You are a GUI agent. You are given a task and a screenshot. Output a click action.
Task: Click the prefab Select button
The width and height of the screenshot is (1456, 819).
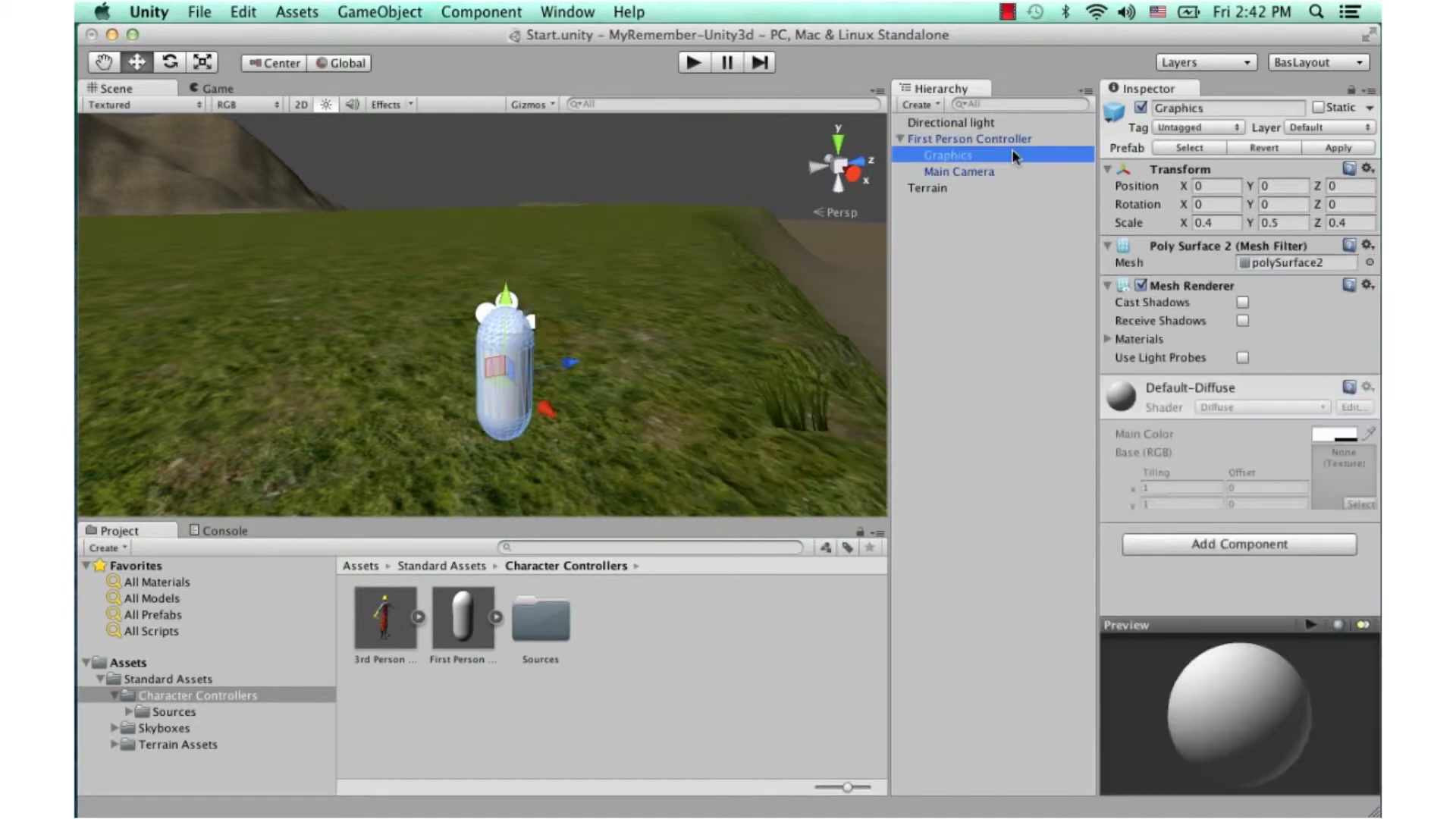pos(1189,148)
